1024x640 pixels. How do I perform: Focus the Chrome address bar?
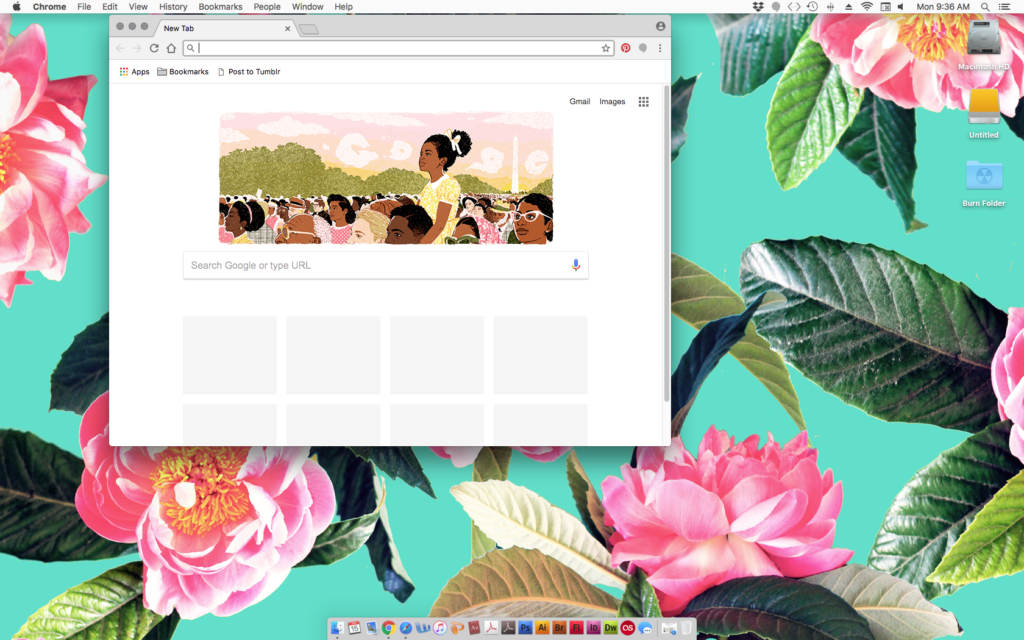[x=398, y=48]
